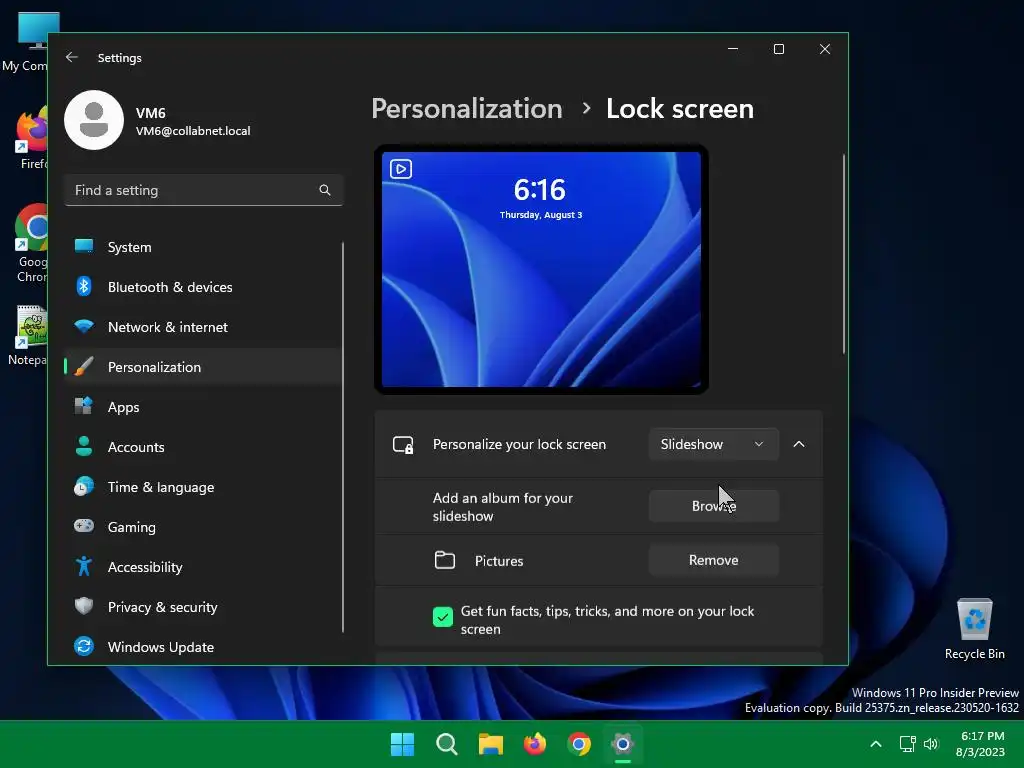The image size is (1024, 768).
Task: Click the Time & language globe clock icon
Action: point(84,486)
